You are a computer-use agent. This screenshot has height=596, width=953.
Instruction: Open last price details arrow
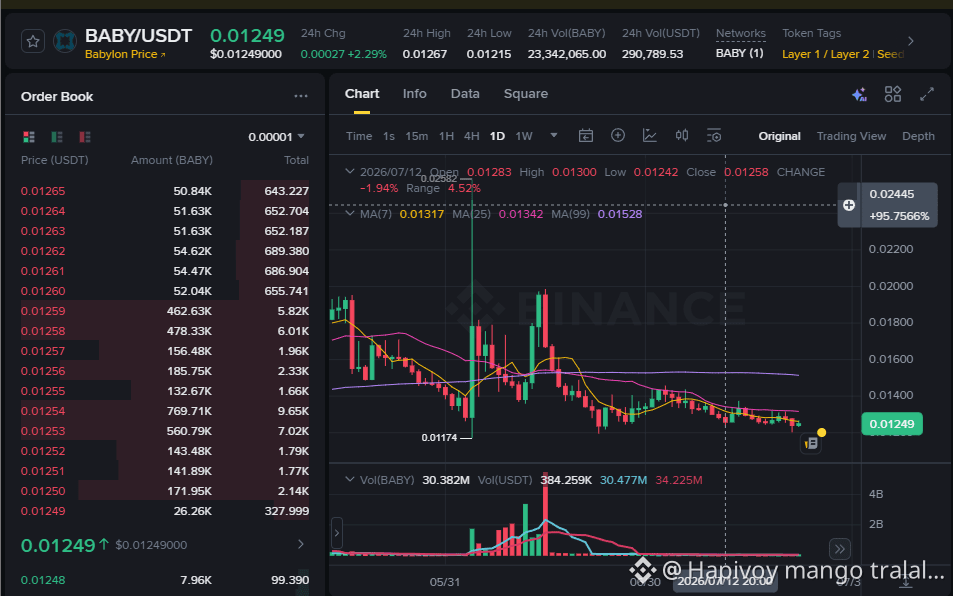coord(300,544)
